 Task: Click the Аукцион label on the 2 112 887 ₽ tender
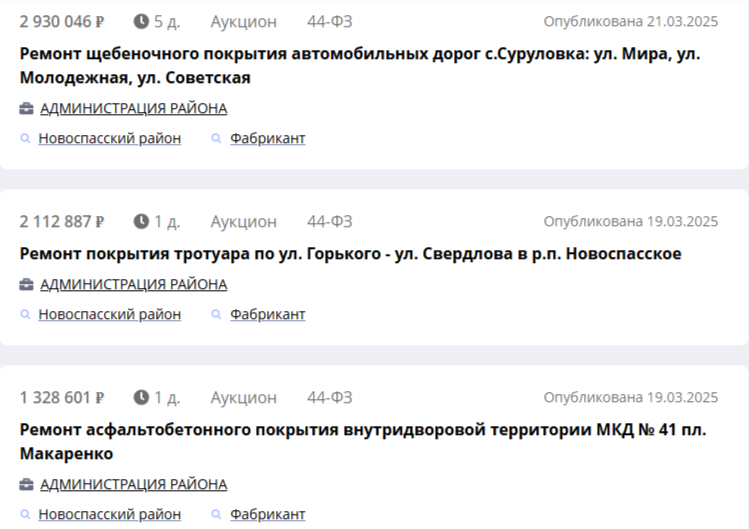click(x=243, y=221)
